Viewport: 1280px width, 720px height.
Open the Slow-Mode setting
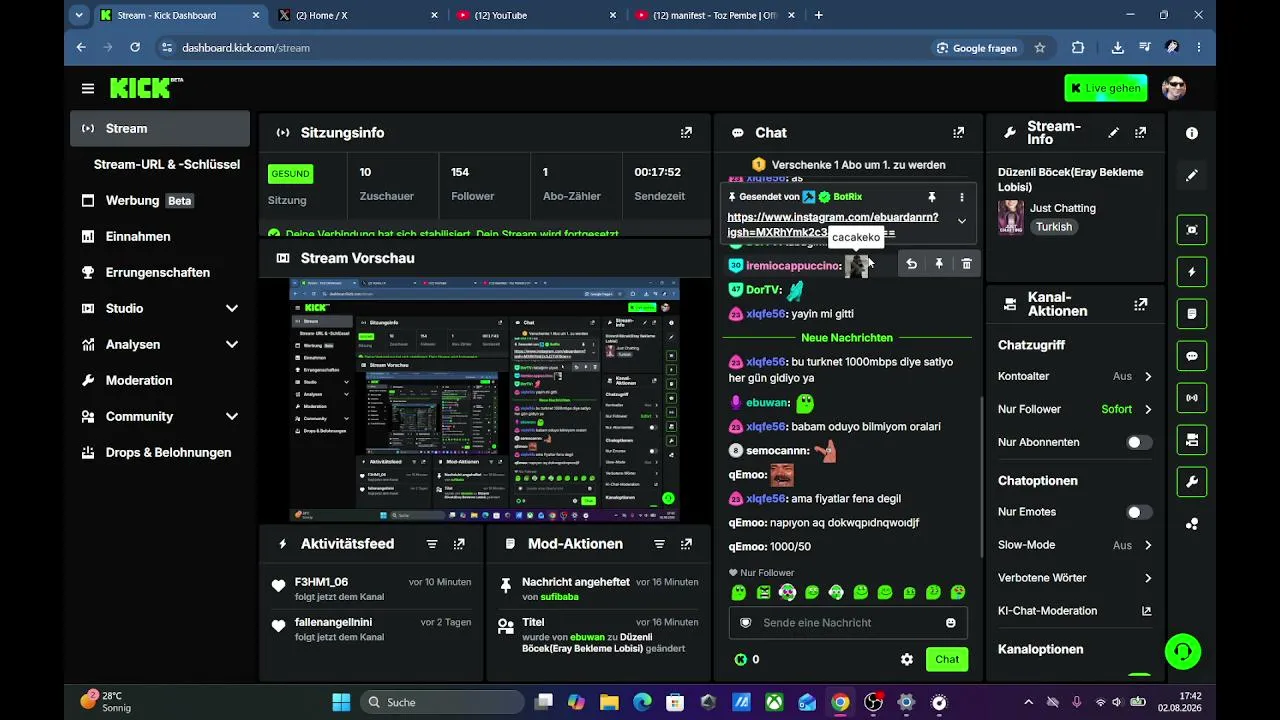pos(1075,545)
